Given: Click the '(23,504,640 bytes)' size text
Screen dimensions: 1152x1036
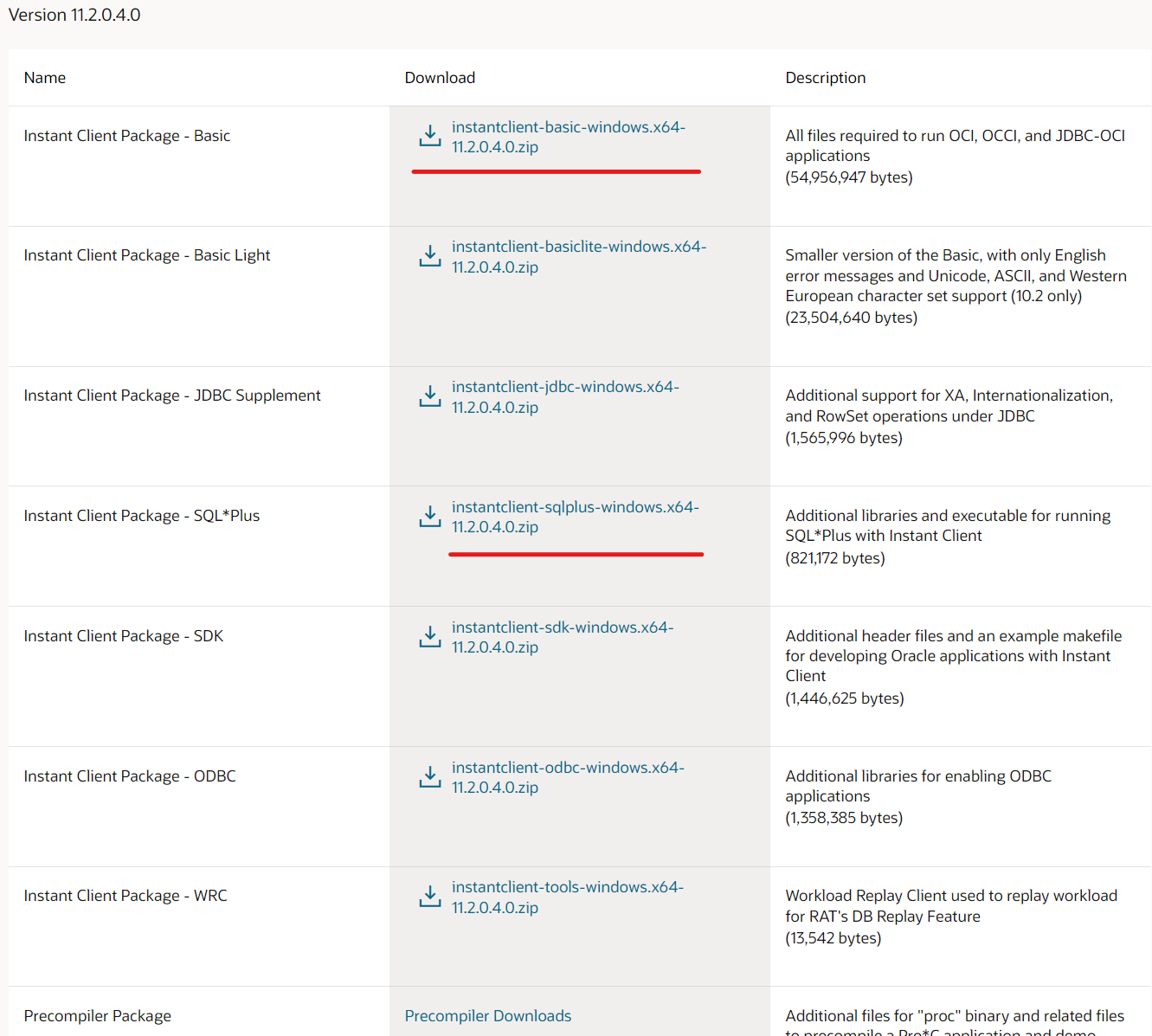Looking at the screenshot, I should 852,318.
